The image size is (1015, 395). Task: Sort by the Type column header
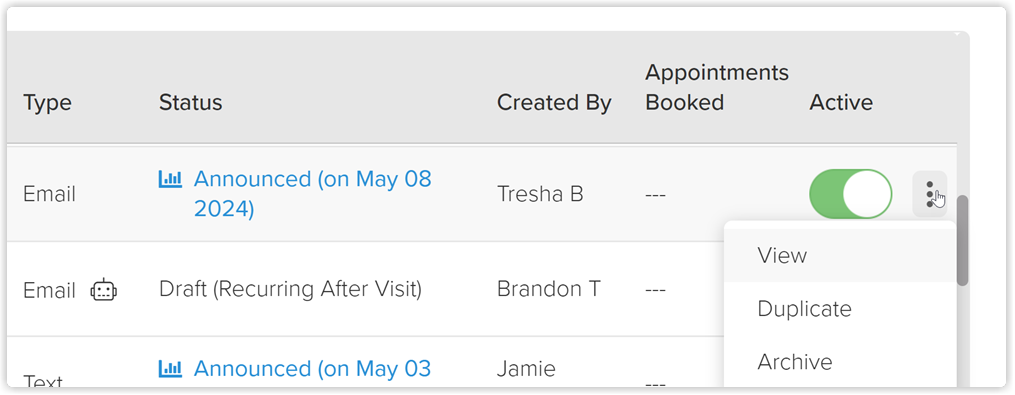47,102
